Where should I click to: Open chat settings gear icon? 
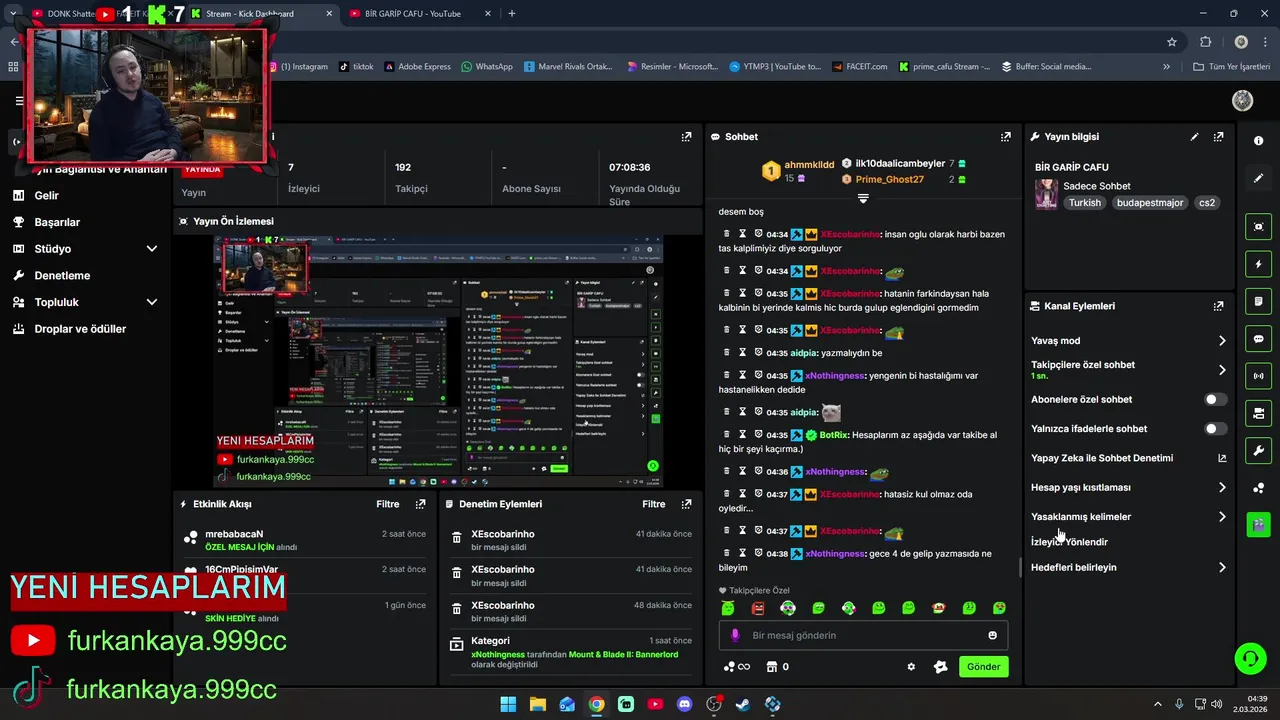coord(911,667)
